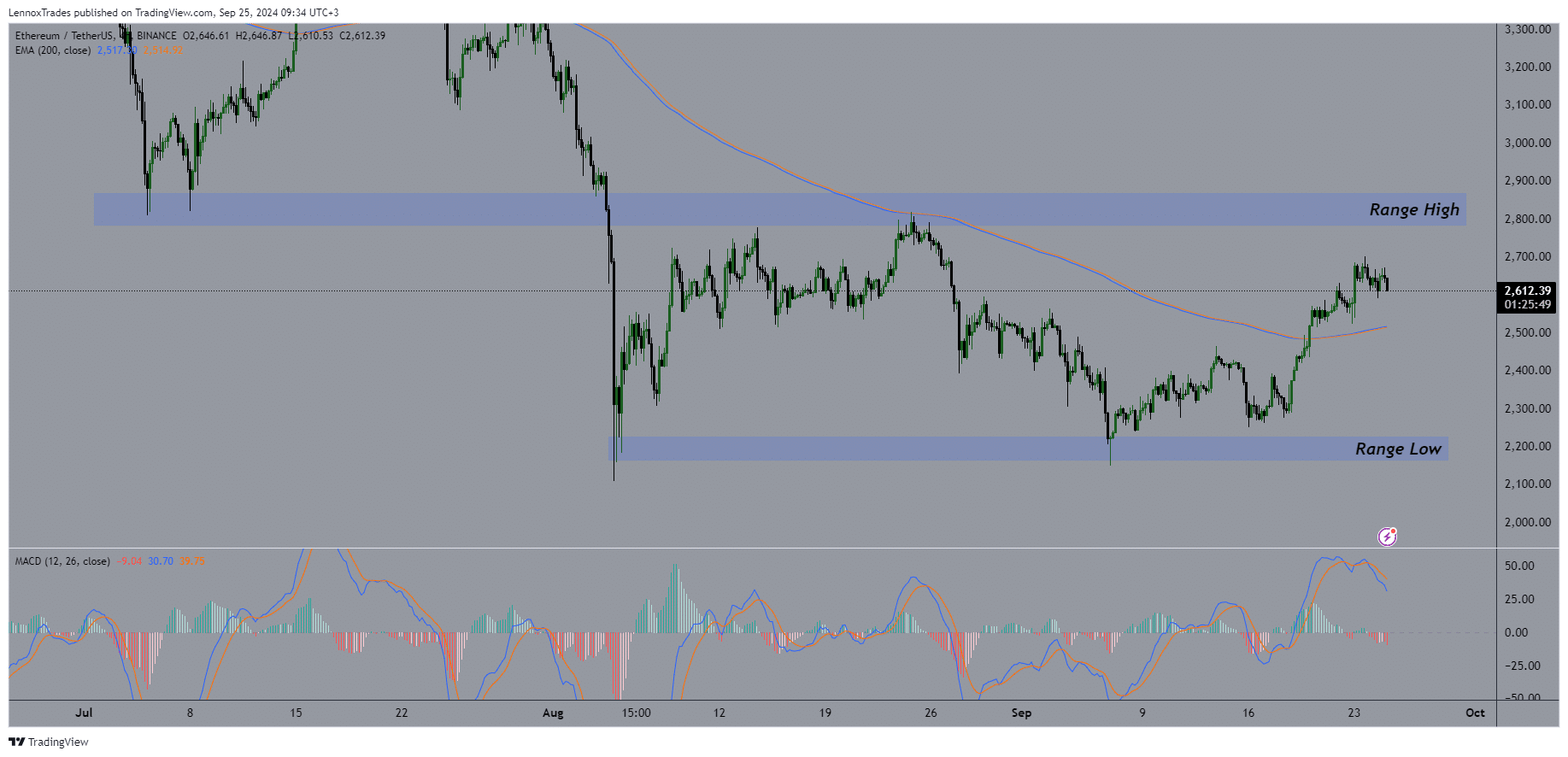Image resolution: width=1568 pixels, height=757 pixels.
Task: Click the 2,700.00 price axis label
Action: tap(1527, 256)
